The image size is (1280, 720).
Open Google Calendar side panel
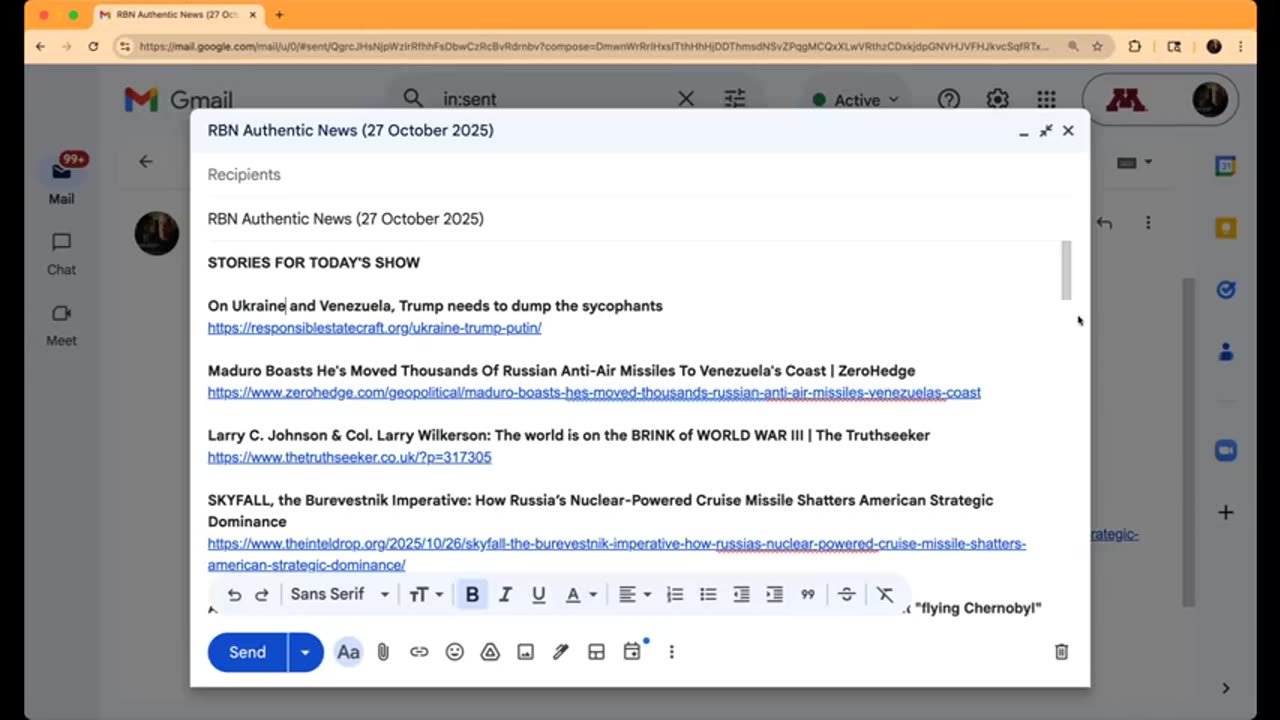pyautogui.click(x=1226, y=166)
